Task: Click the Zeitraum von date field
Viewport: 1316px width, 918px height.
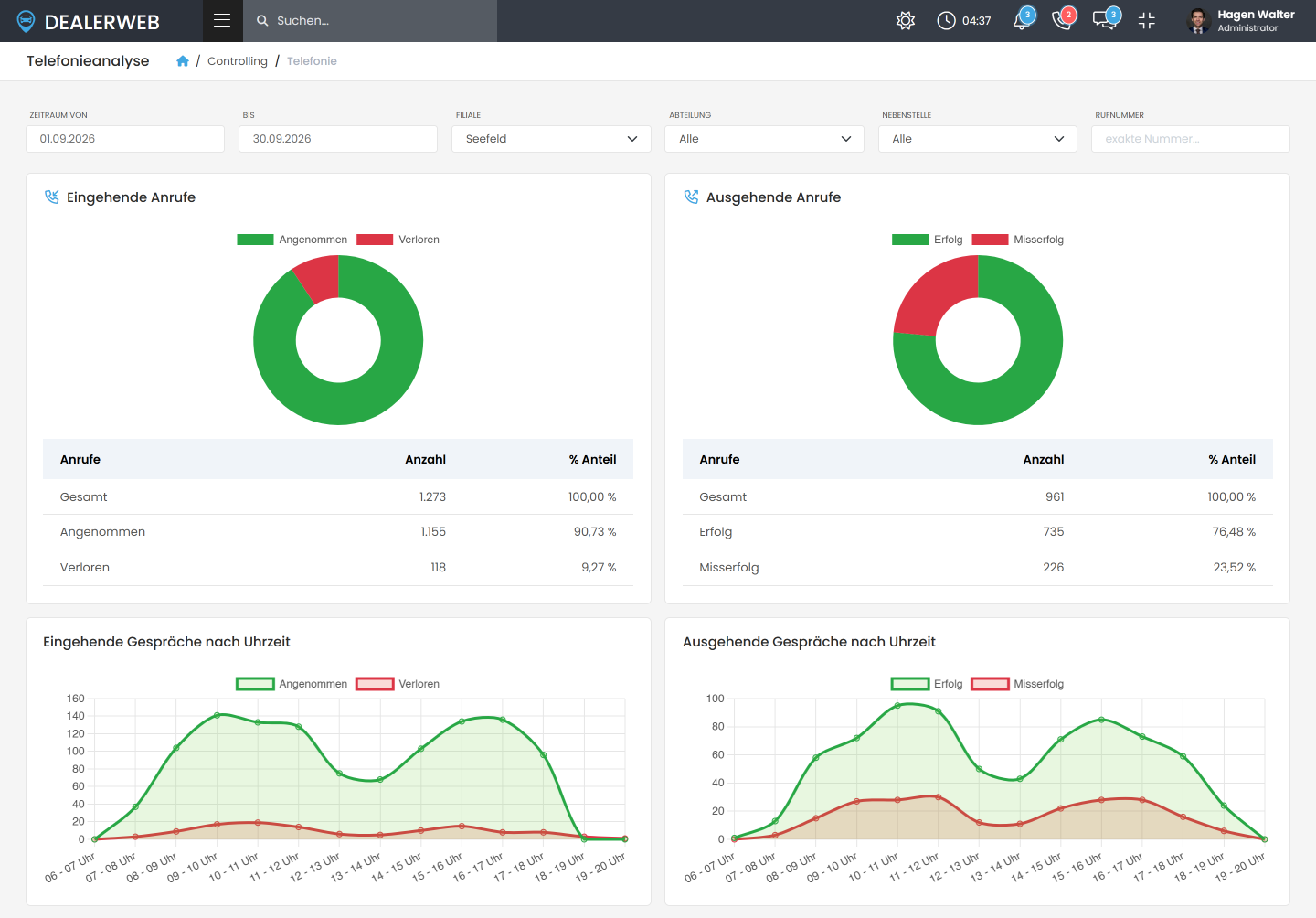Action: pyautogui.click(x=125, y=139)
